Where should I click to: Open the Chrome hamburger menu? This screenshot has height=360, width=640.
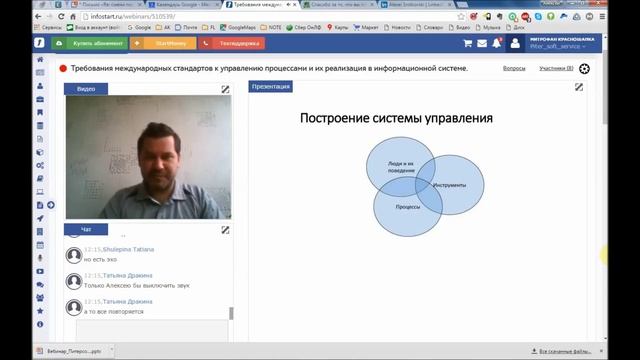pos(602,17)
